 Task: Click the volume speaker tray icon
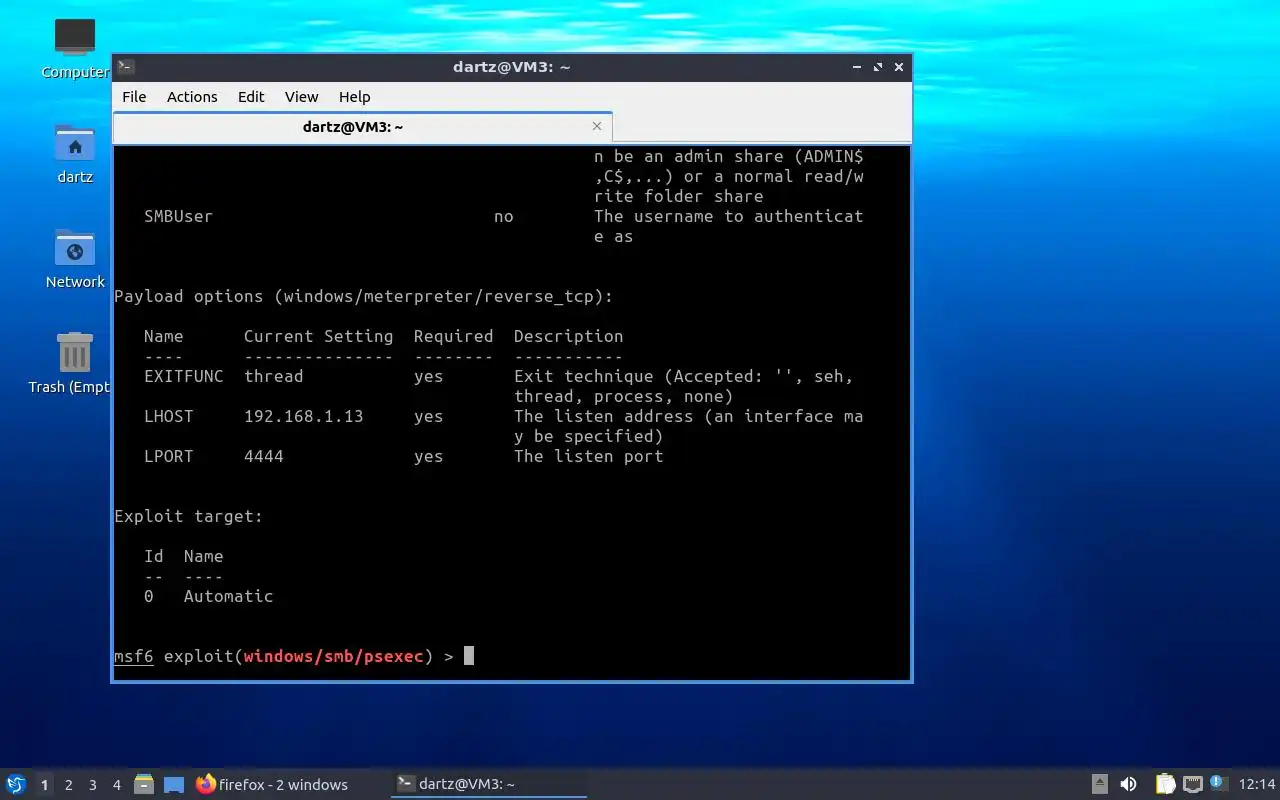(1128, 784)
